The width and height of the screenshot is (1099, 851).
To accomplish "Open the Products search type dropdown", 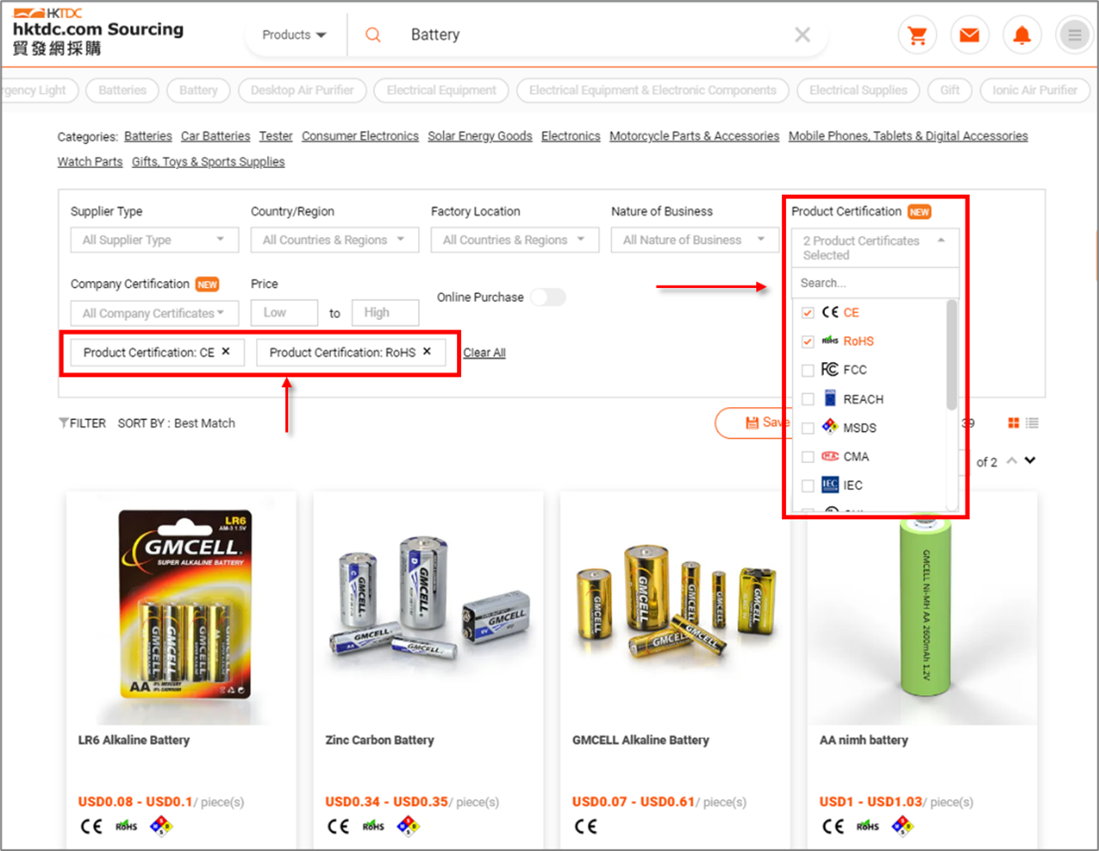I will click(294, 35).
